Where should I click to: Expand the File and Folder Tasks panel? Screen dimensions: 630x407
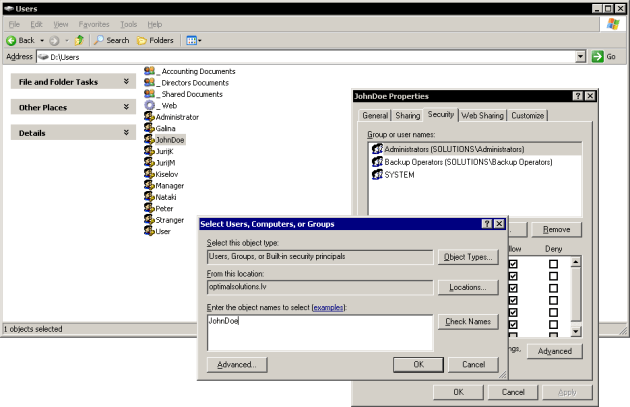(x=126, y=81)
